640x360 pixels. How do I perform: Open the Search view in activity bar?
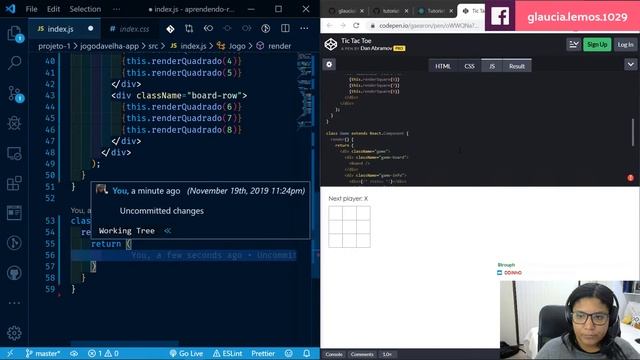[14, 63]
